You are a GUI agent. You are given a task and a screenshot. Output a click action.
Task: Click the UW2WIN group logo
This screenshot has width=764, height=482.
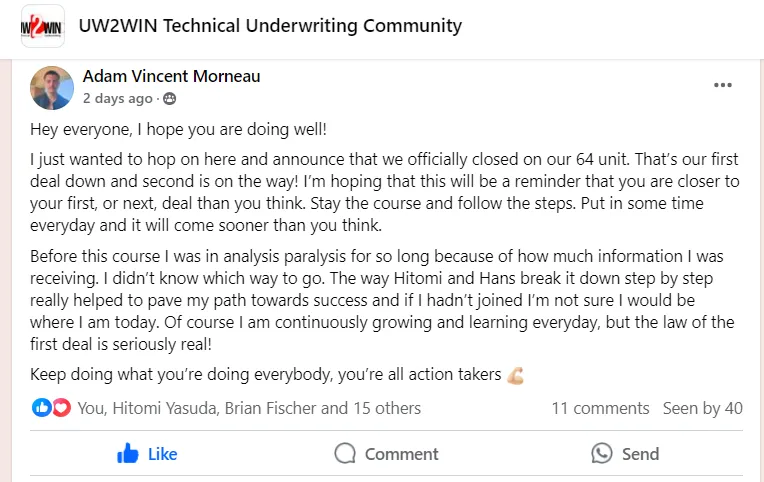[43, 26]
